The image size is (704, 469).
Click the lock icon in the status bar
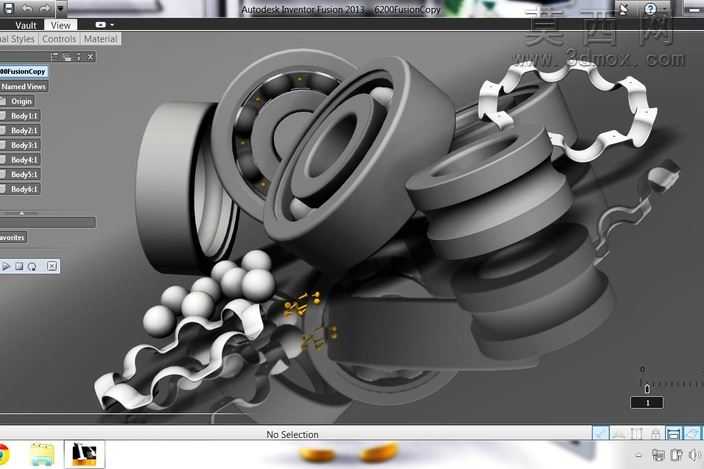[x=655, y=434]
